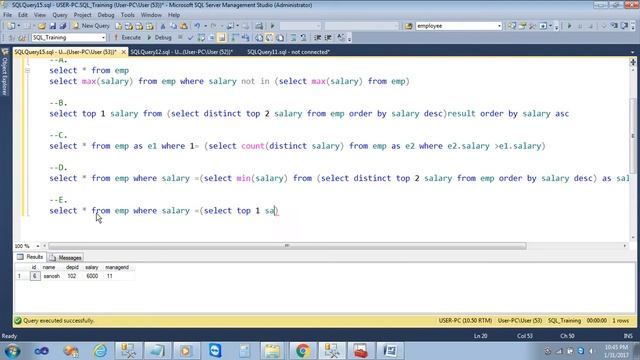Screen dimensions: 640x360
Task: Click the Paste icon in toolbar
Action: pyautogui.click(x=184, y=26)
